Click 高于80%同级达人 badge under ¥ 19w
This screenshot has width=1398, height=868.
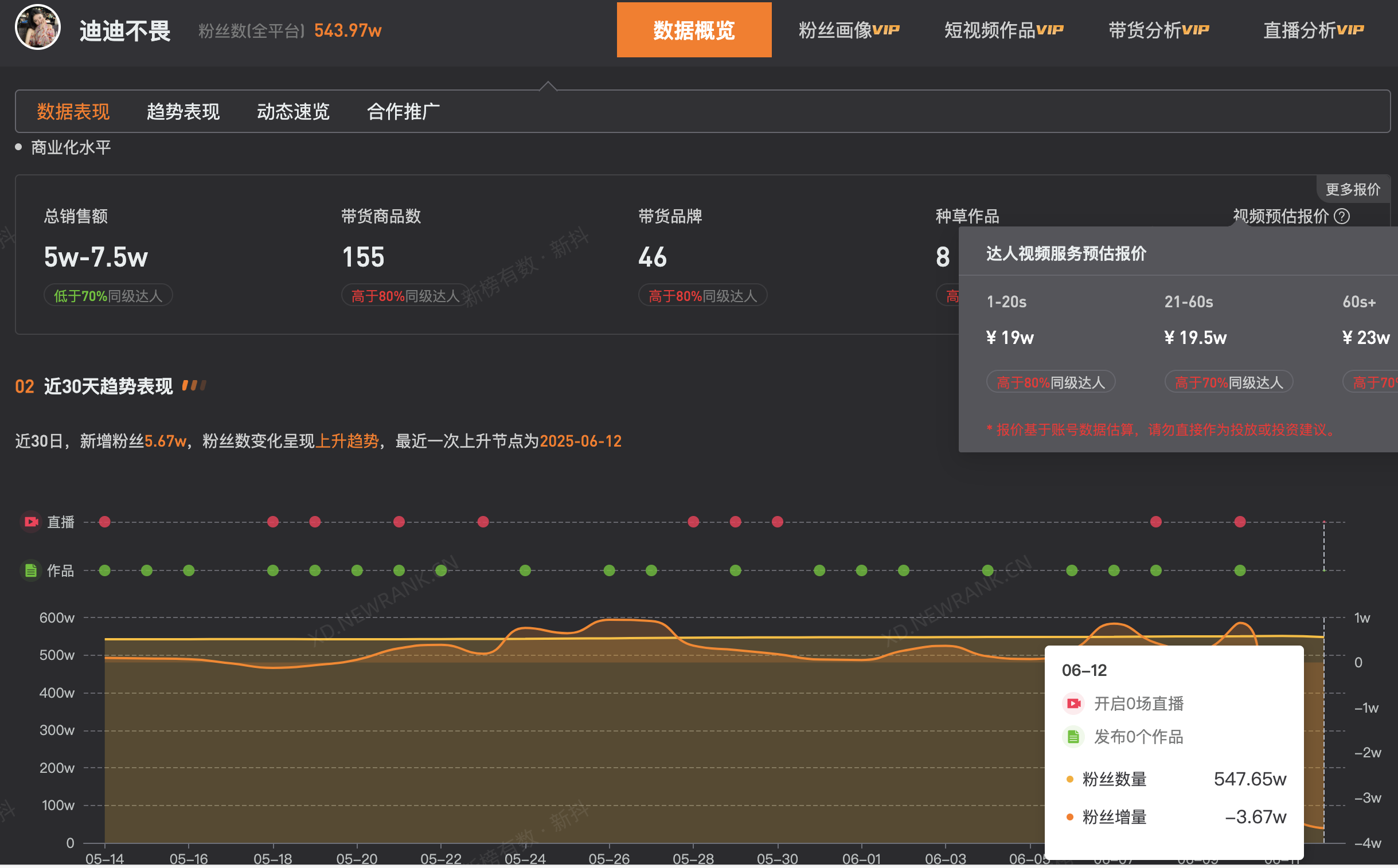(x=1051, y=382)
